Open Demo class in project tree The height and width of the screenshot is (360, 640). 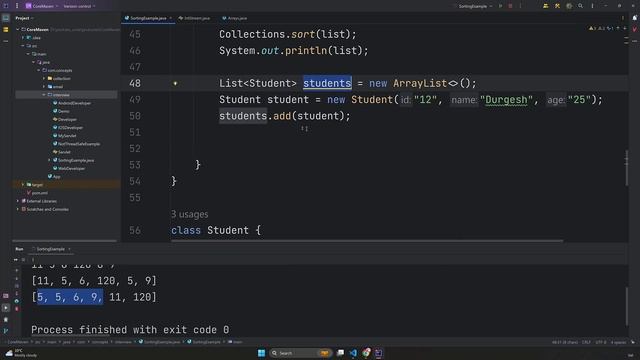click(x=61, y=111)
